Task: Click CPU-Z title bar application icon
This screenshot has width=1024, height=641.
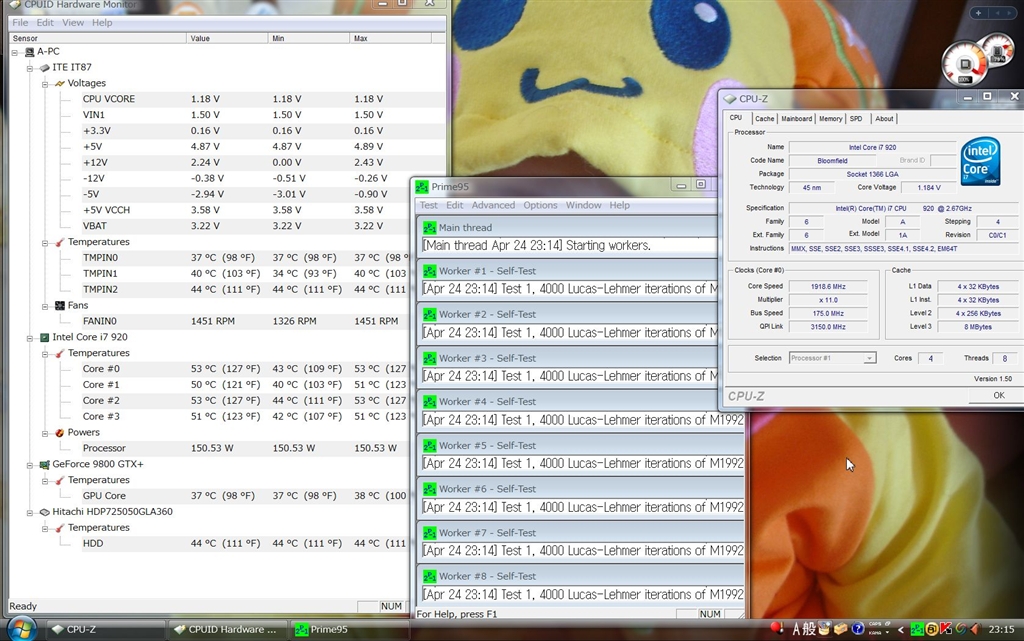Action: 730,99
